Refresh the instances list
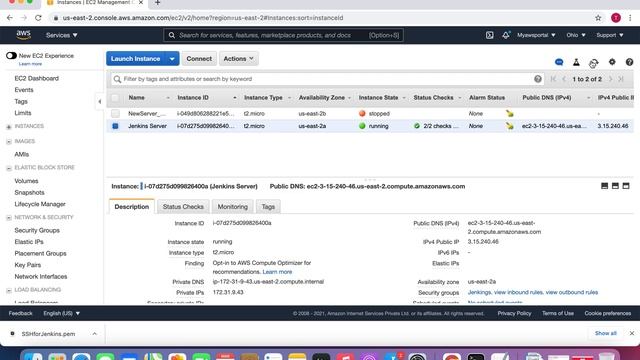640x360 pixels. point(594,62)
